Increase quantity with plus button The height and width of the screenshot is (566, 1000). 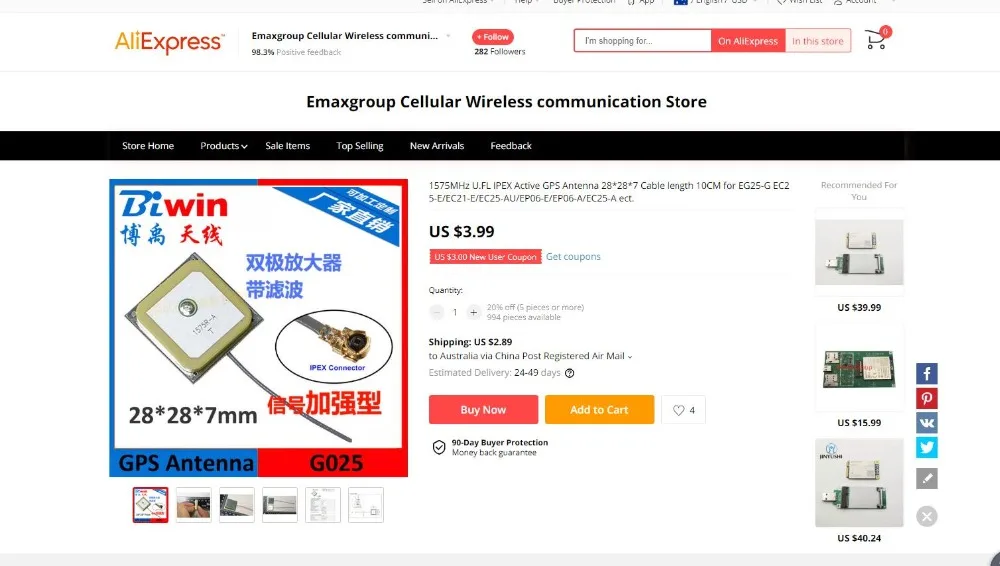point(473,312)
